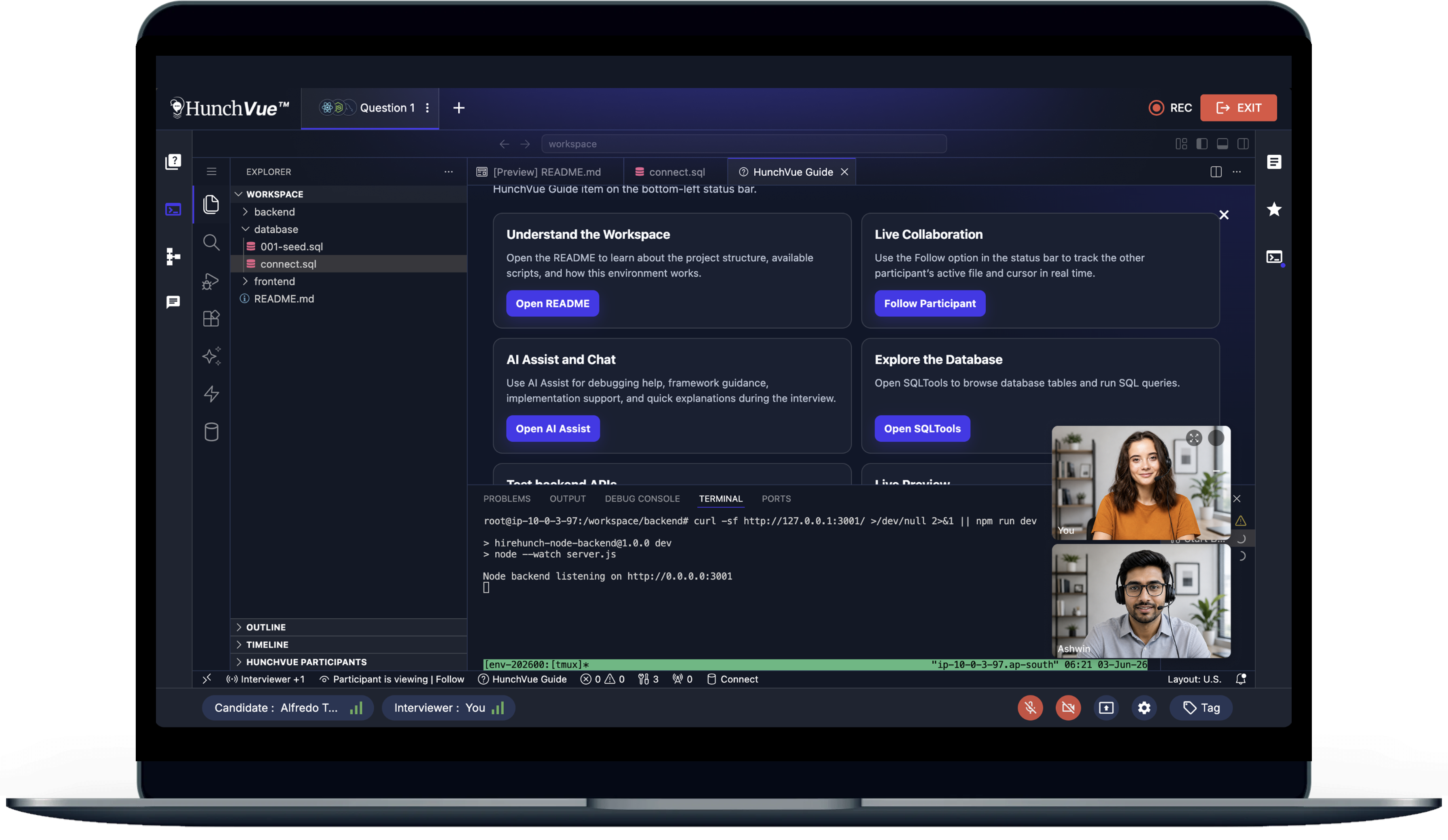Open the DEBUG CONSOLE panel tab
The width and height of the screenshot is (1448, 840).
(x=642, y=498)
